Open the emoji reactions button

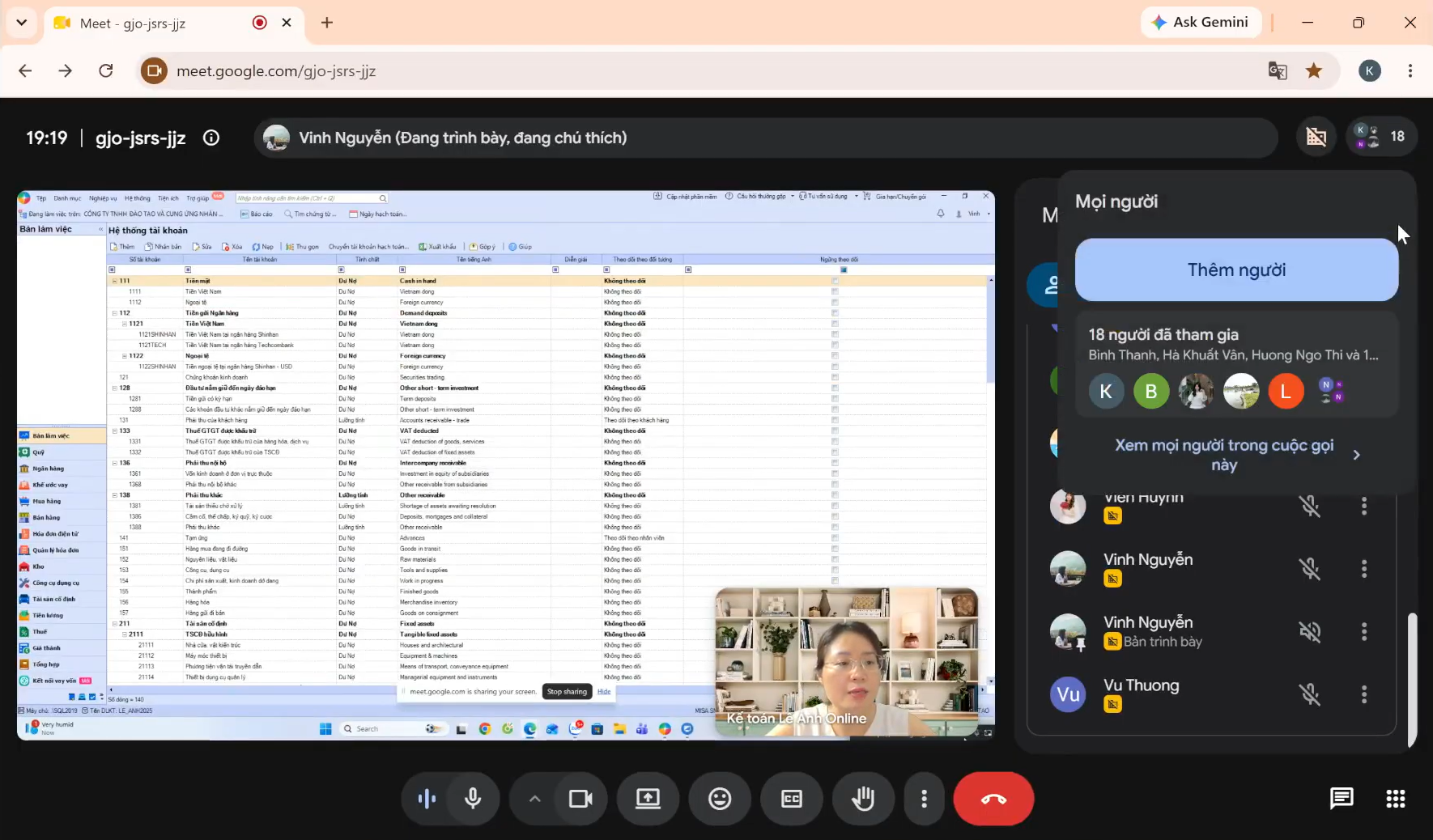point(719,799)
